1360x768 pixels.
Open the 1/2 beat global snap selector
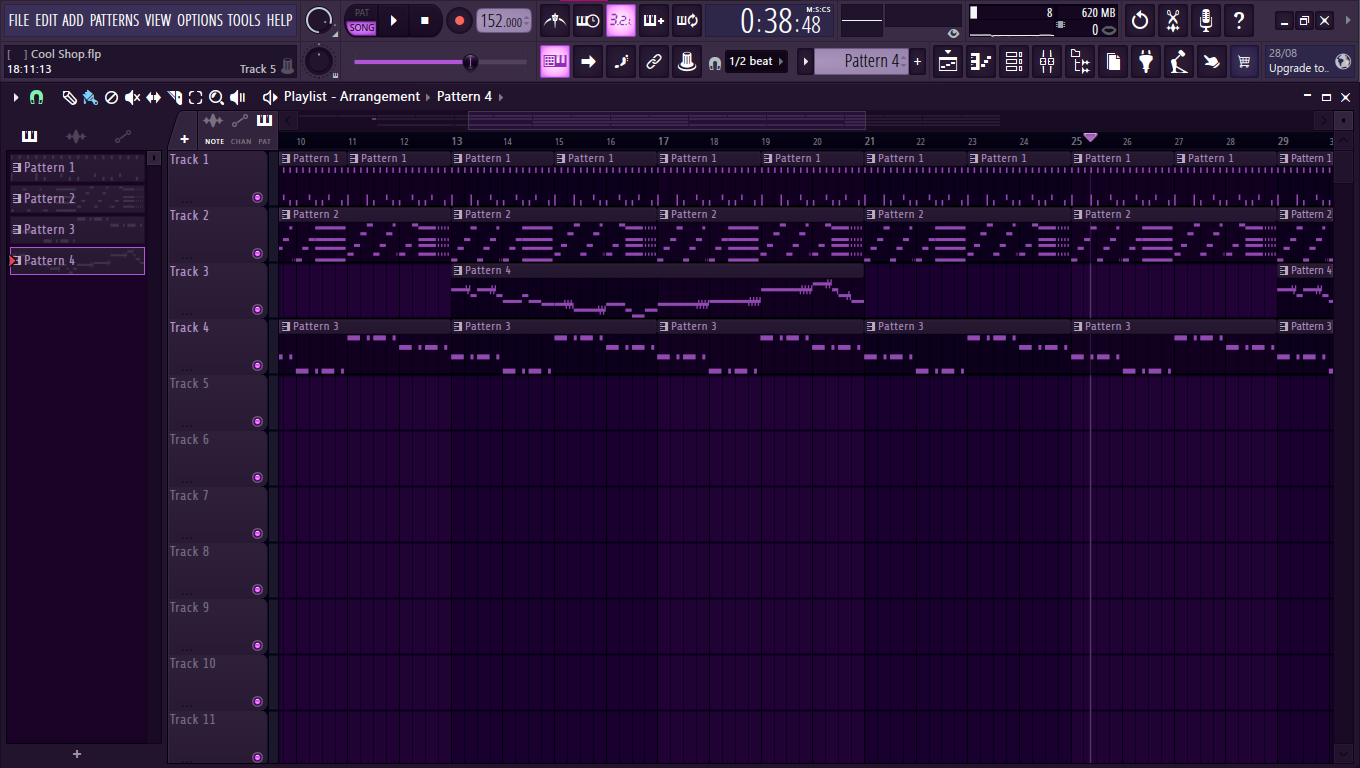pos(757,62)
